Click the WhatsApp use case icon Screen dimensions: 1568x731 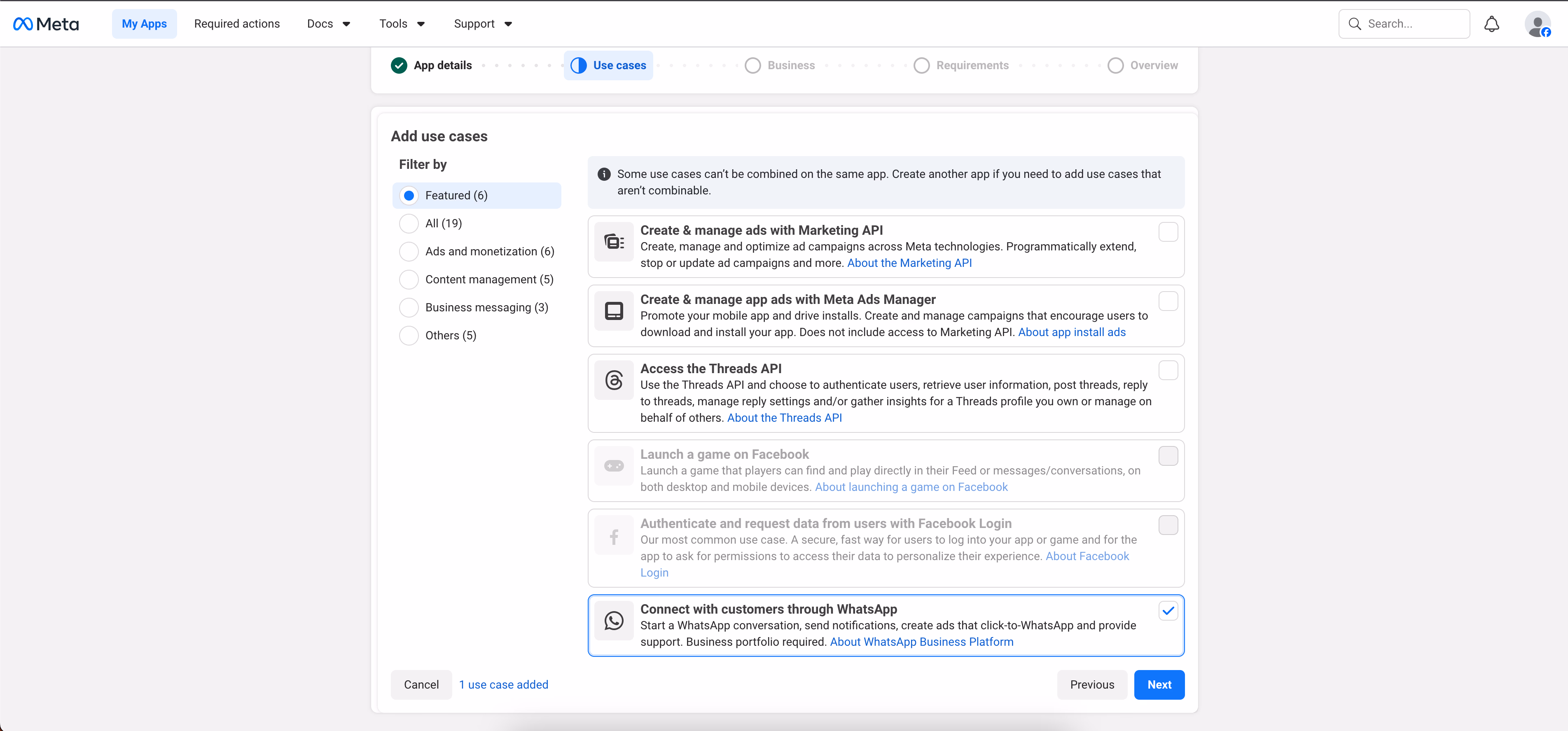click(614, 621)
